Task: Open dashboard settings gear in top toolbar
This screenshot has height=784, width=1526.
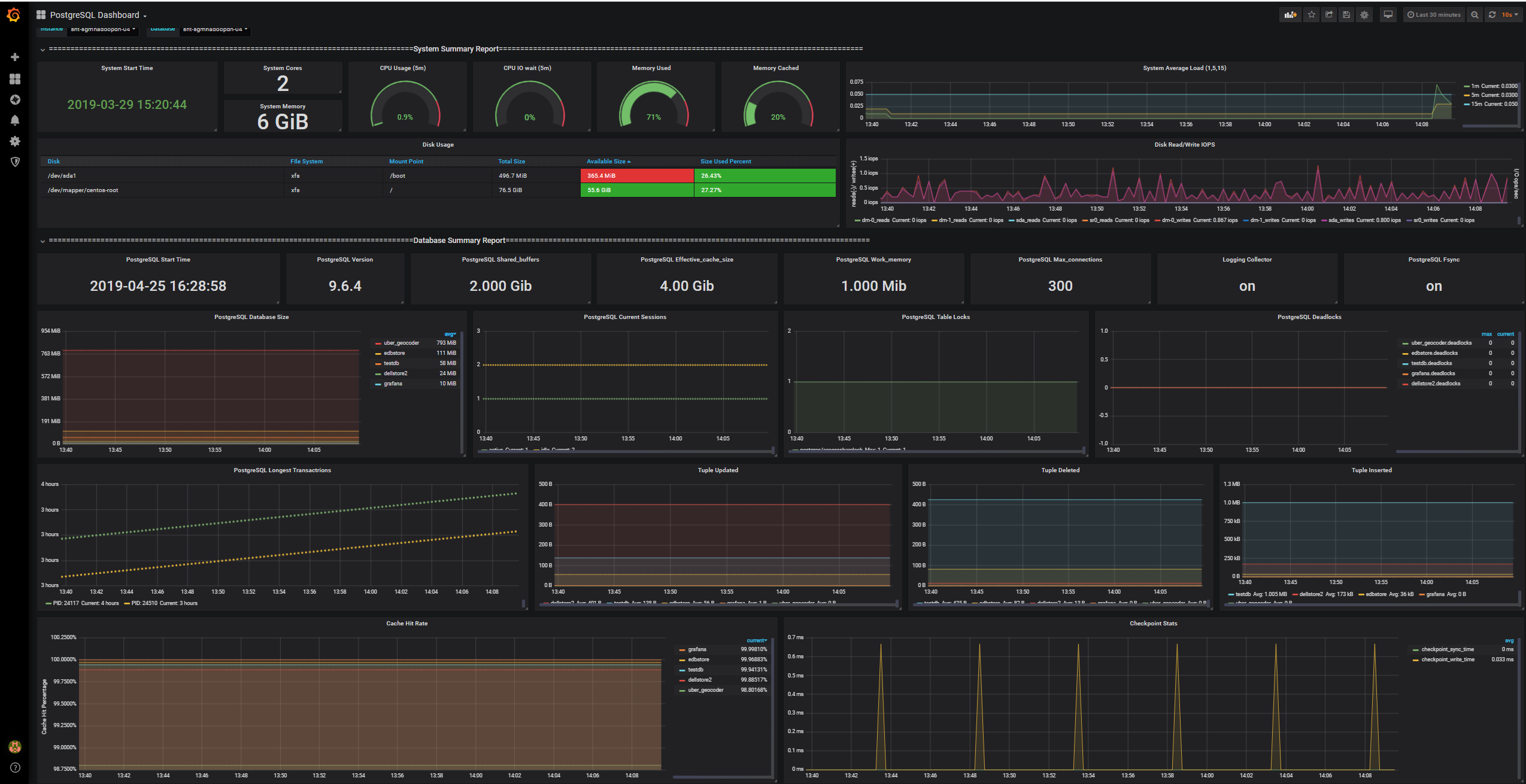Action: 1364,15
